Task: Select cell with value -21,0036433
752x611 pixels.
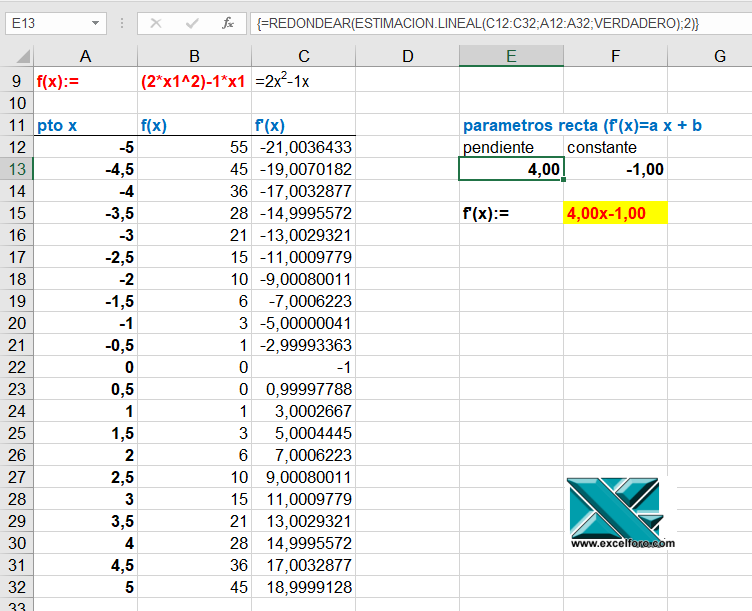Action: pos(304,147)
